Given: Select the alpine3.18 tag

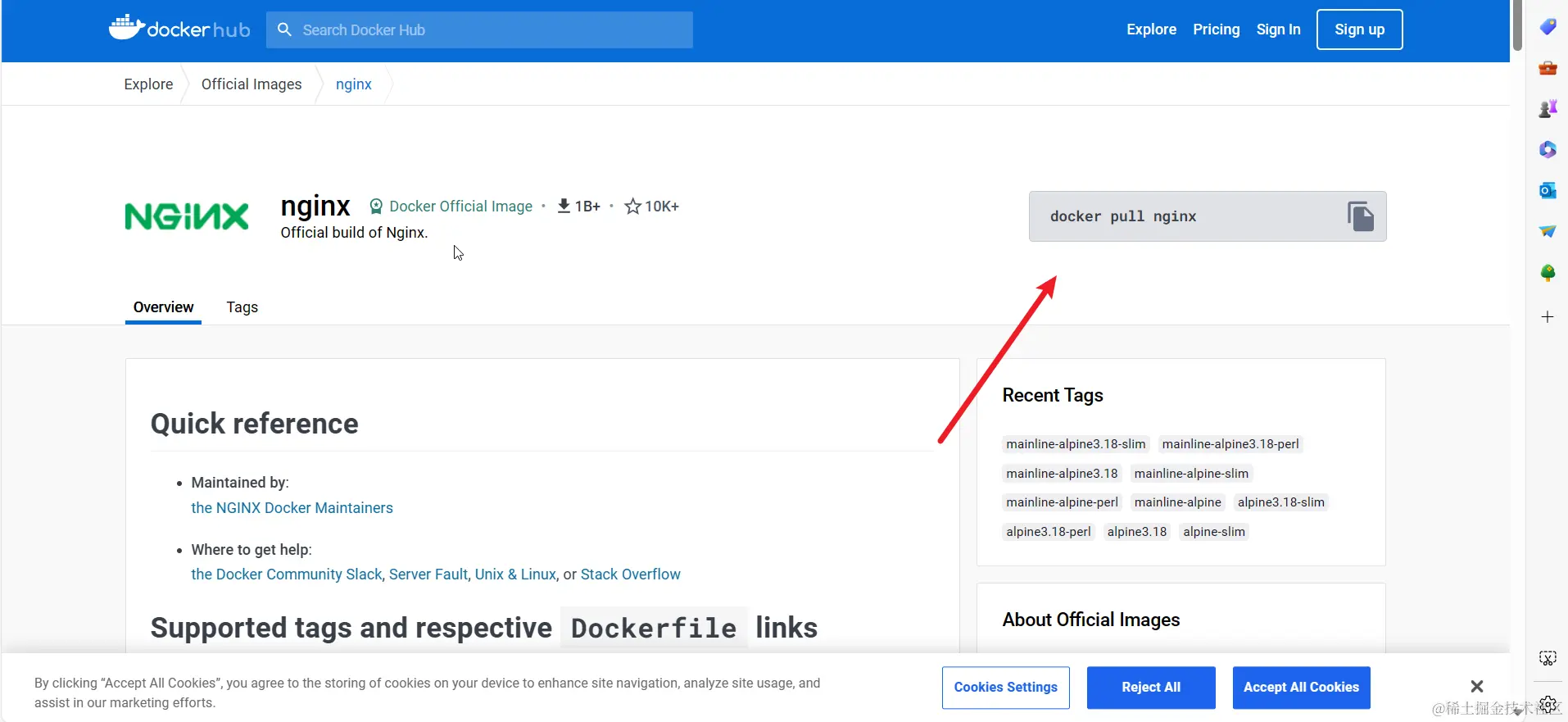Looking at the screenshot, I should pyautogui.click(x=1137, y=532).
